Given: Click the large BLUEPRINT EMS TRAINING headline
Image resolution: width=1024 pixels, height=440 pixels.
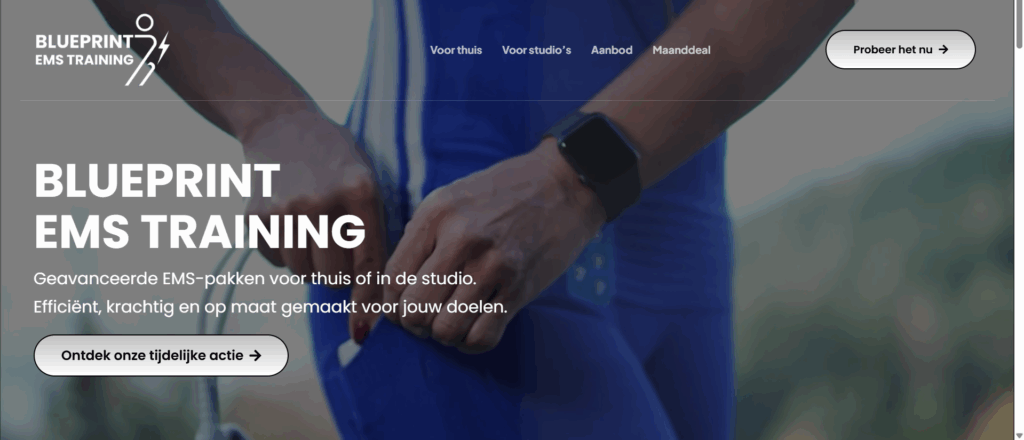Looking at the screenshot, I should [x=199, y=206].
